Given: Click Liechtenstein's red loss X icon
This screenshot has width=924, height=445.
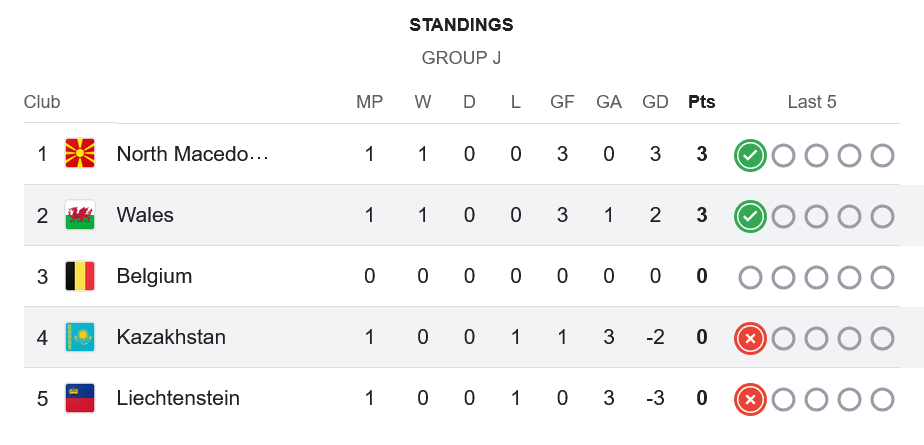Looking at the screenshot, I should tap(750, 399).
